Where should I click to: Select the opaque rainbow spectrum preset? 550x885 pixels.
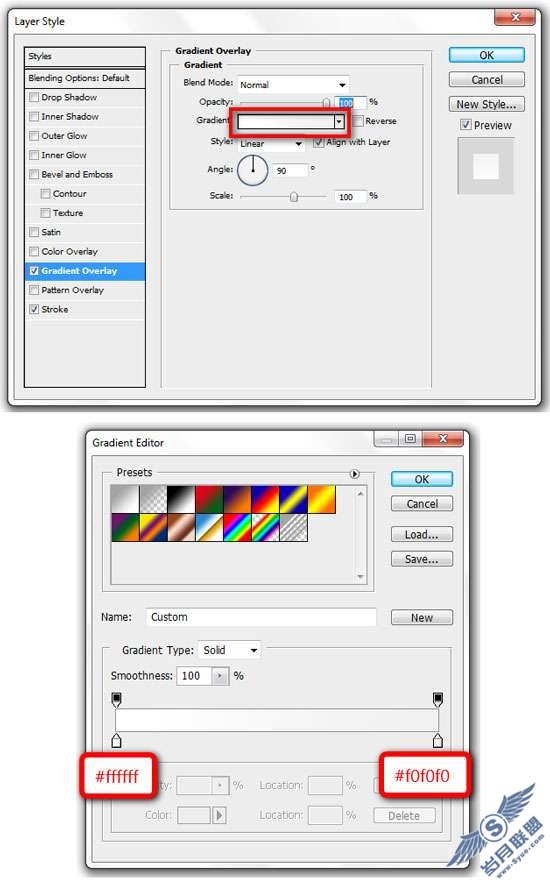coord(237,528)
